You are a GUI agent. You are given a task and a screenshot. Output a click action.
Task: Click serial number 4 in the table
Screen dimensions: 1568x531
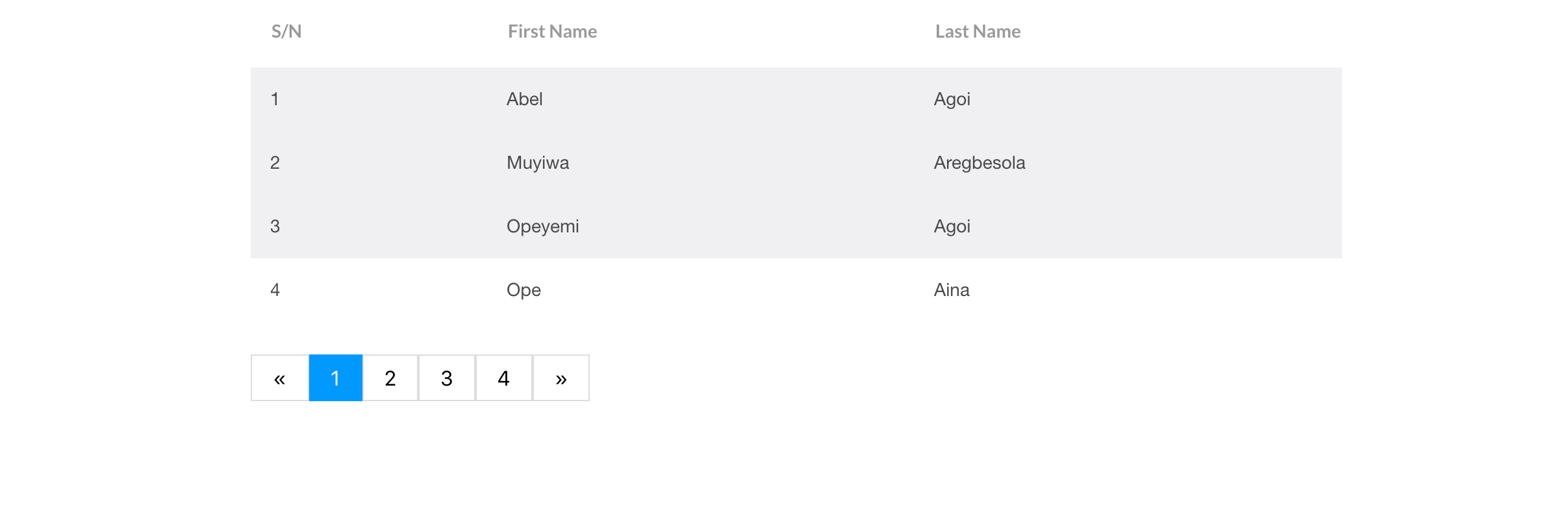tap(275, 290)
